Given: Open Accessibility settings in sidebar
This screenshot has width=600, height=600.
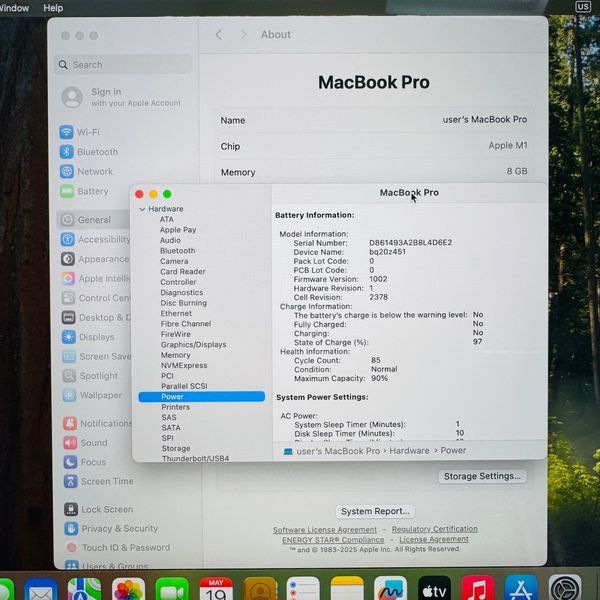Looking at the screenshot, I should click(96, 240).
